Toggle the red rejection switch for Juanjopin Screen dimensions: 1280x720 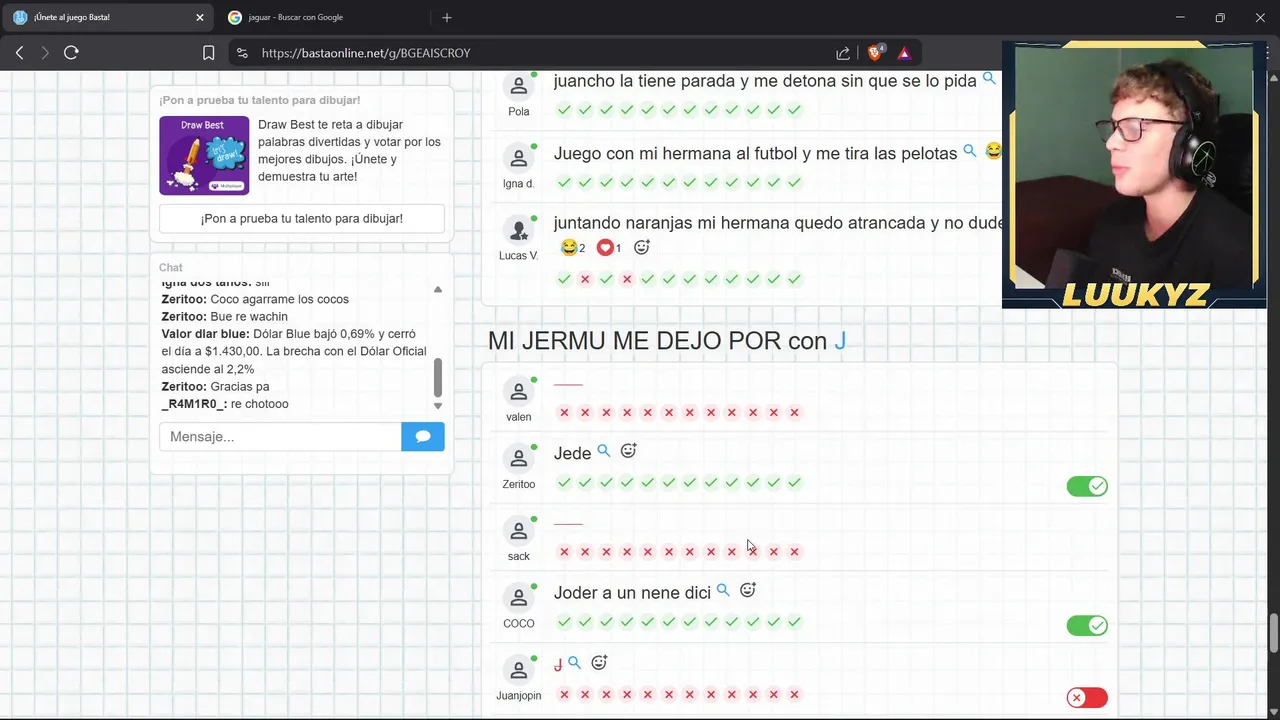(1087, 698)
